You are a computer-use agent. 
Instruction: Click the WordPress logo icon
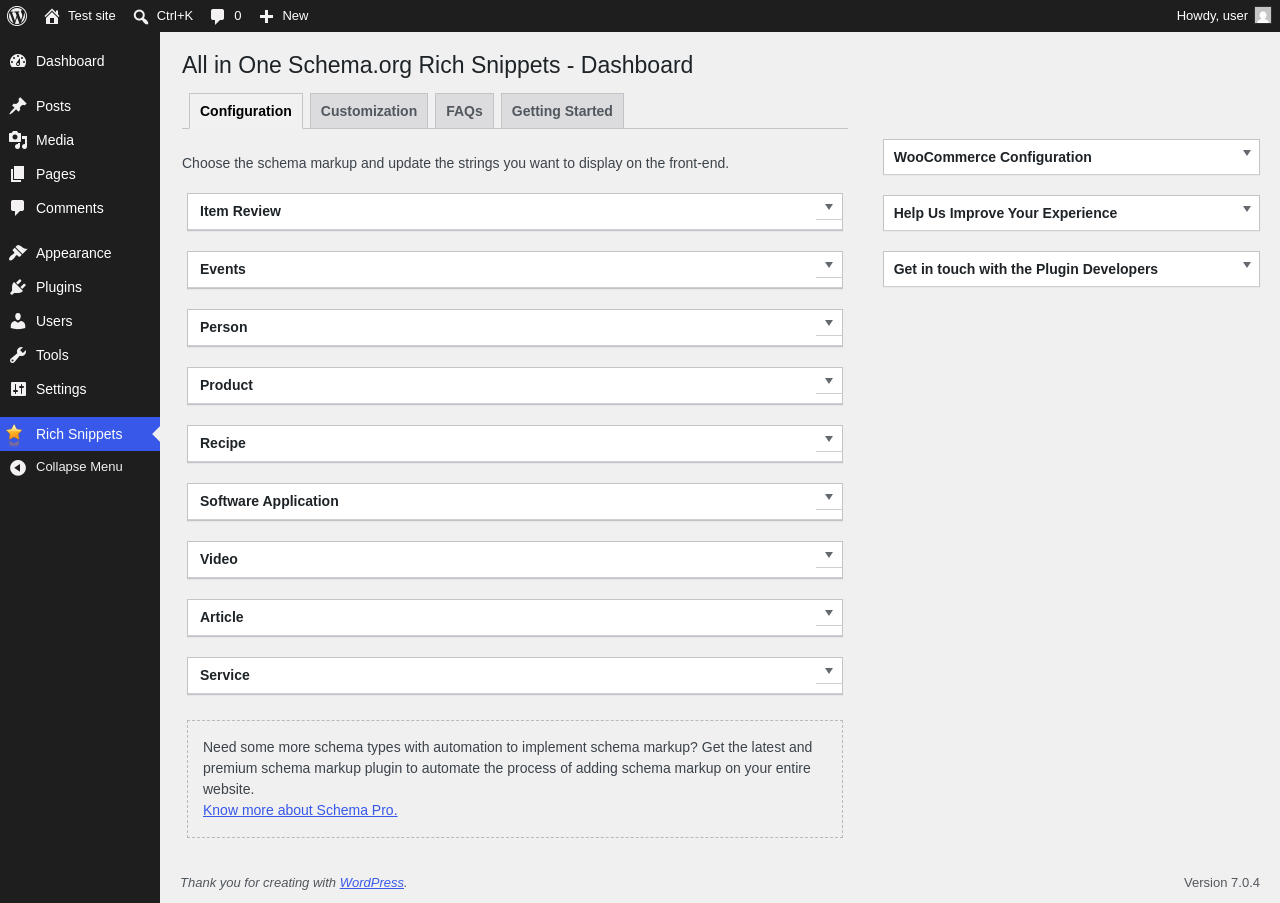17,16
